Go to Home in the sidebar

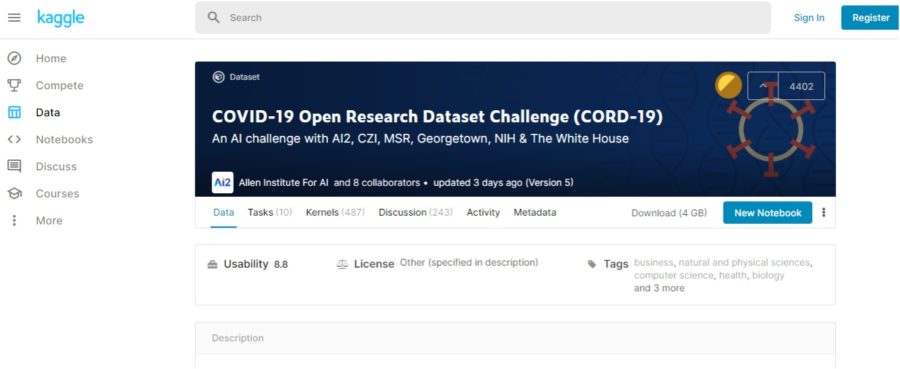click(x=51, y=59)
